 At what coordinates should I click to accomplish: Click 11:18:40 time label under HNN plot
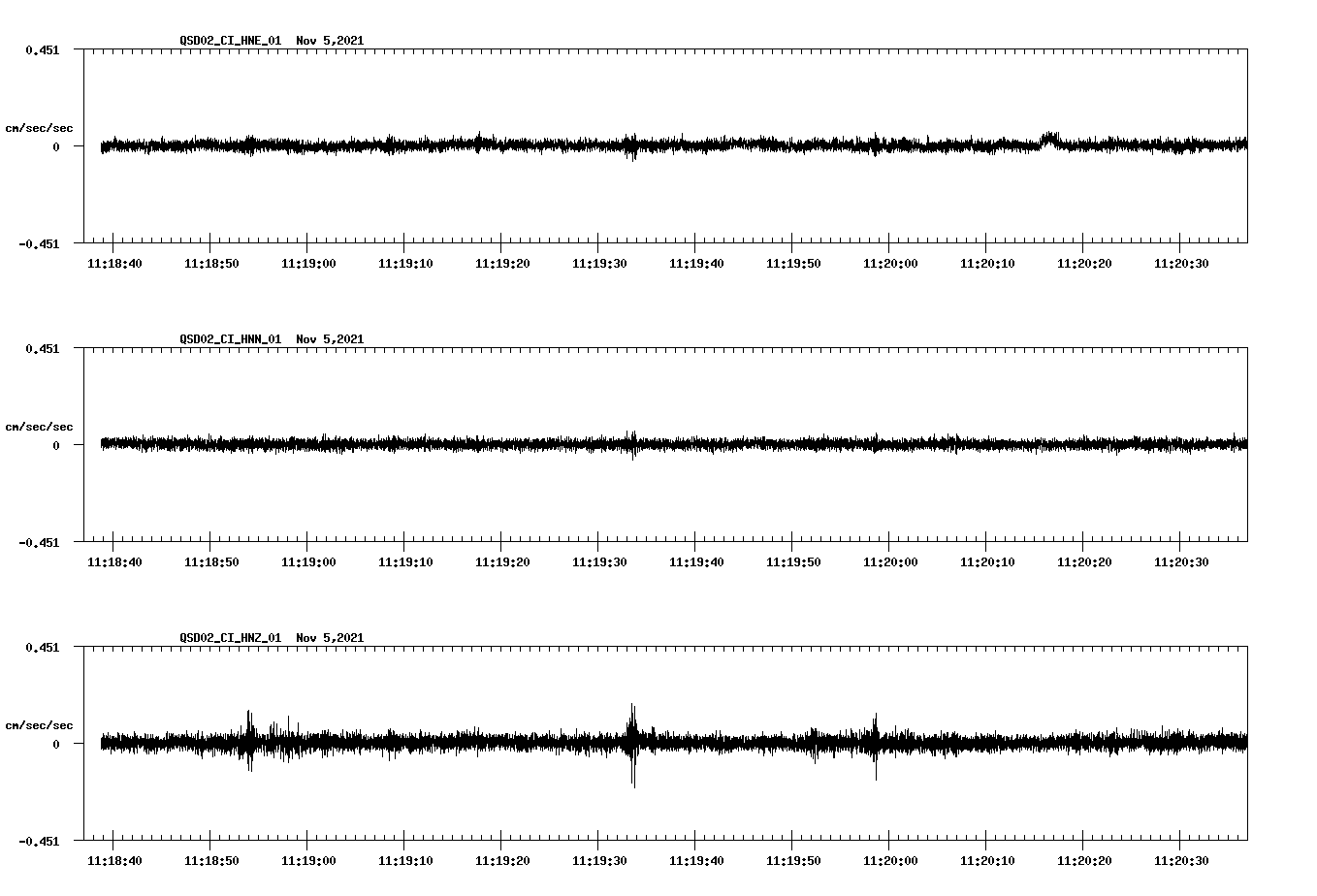click(114, 562)
